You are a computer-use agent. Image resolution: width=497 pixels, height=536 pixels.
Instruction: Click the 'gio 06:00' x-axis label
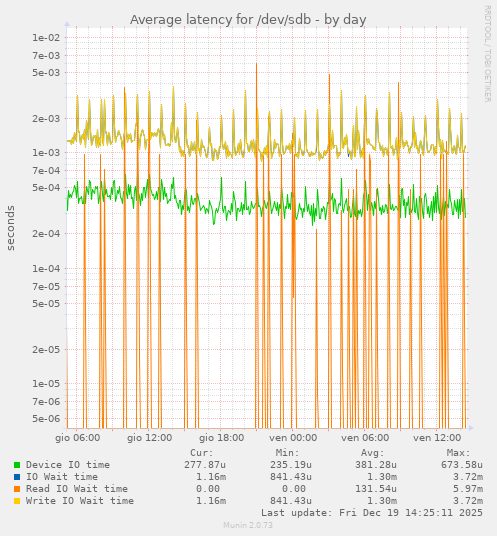[x=78, y=438]
